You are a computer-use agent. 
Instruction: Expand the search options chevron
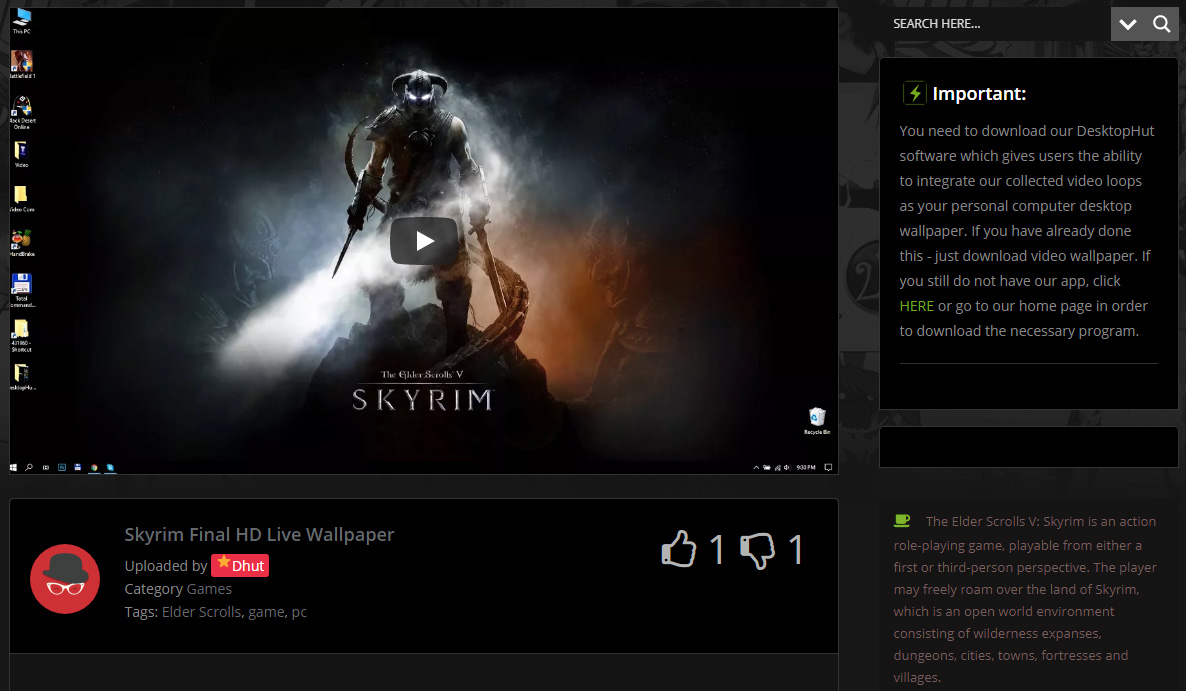pos(1128,24)
